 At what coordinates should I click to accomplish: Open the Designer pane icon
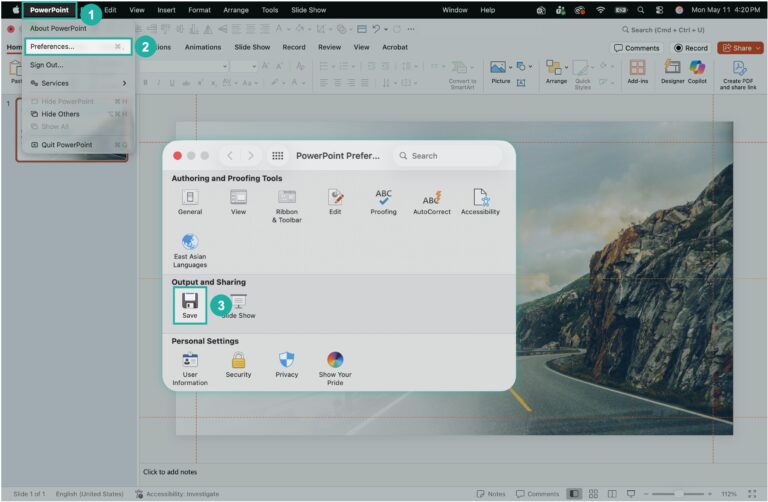[672, 72]
